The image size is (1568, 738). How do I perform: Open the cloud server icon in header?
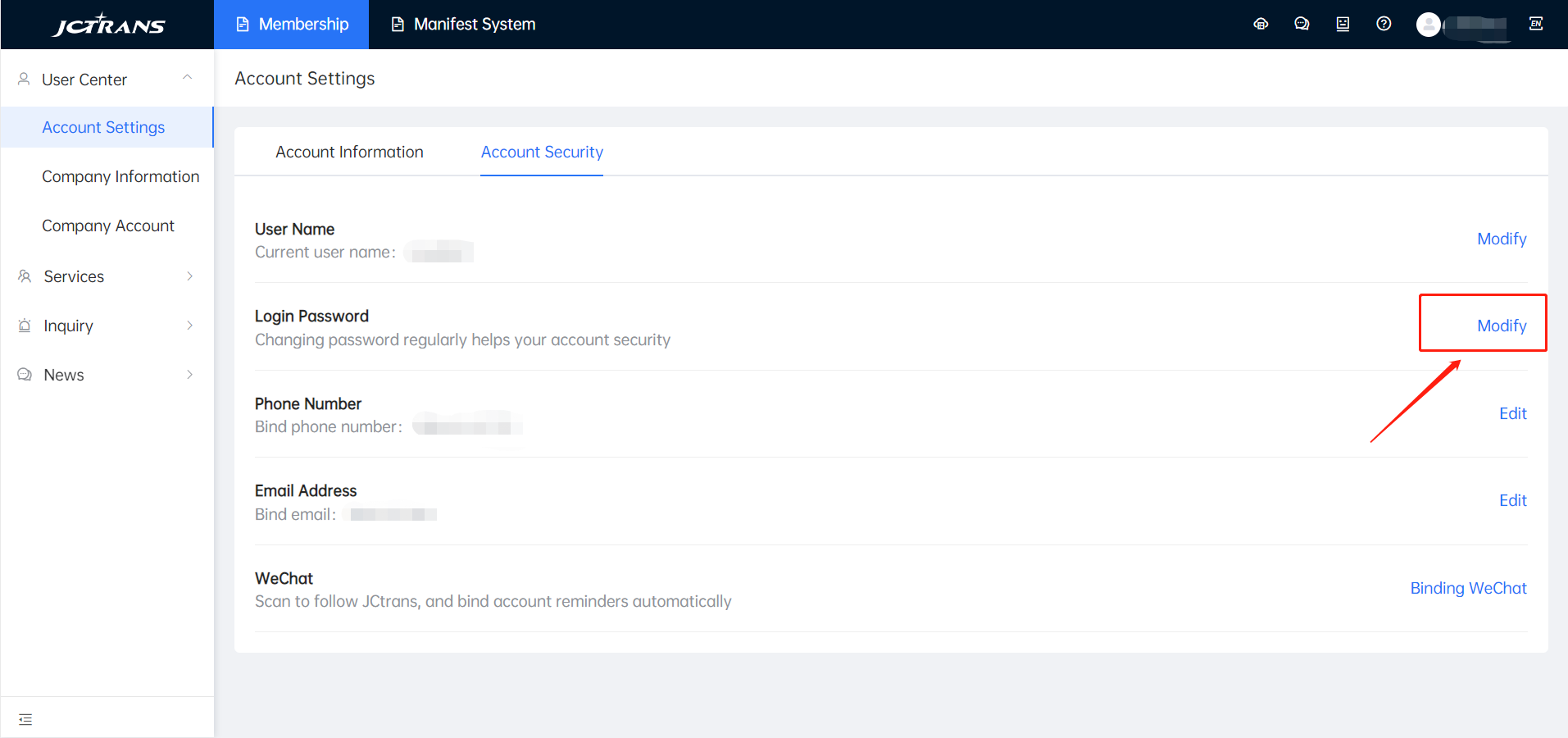1261,24
